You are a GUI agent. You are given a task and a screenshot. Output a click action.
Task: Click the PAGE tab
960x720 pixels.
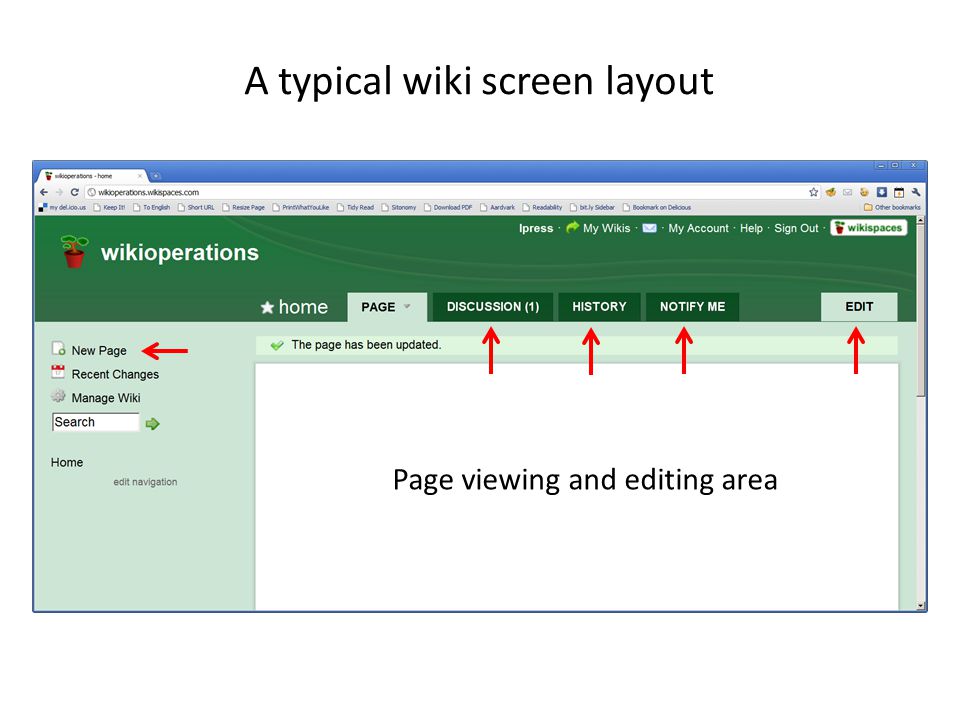pos(387,307)
